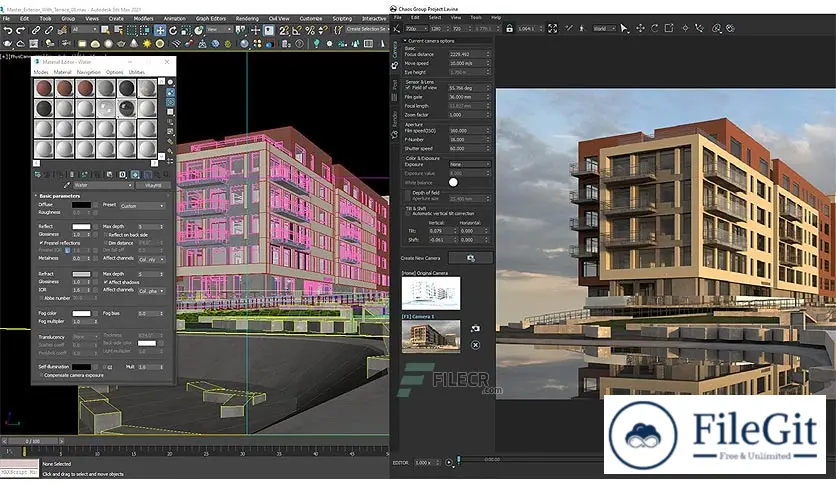Click the Create New Camera button
Viewport: 836px width, 484px height.
(470, 258)
